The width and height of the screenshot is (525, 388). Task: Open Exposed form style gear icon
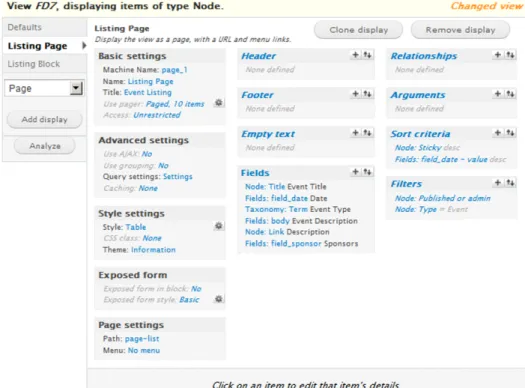[219, 299]
